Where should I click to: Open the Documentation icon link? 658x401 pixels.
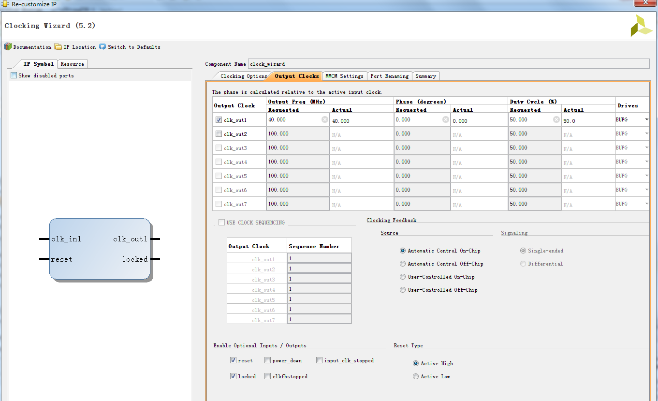(8, 47)
